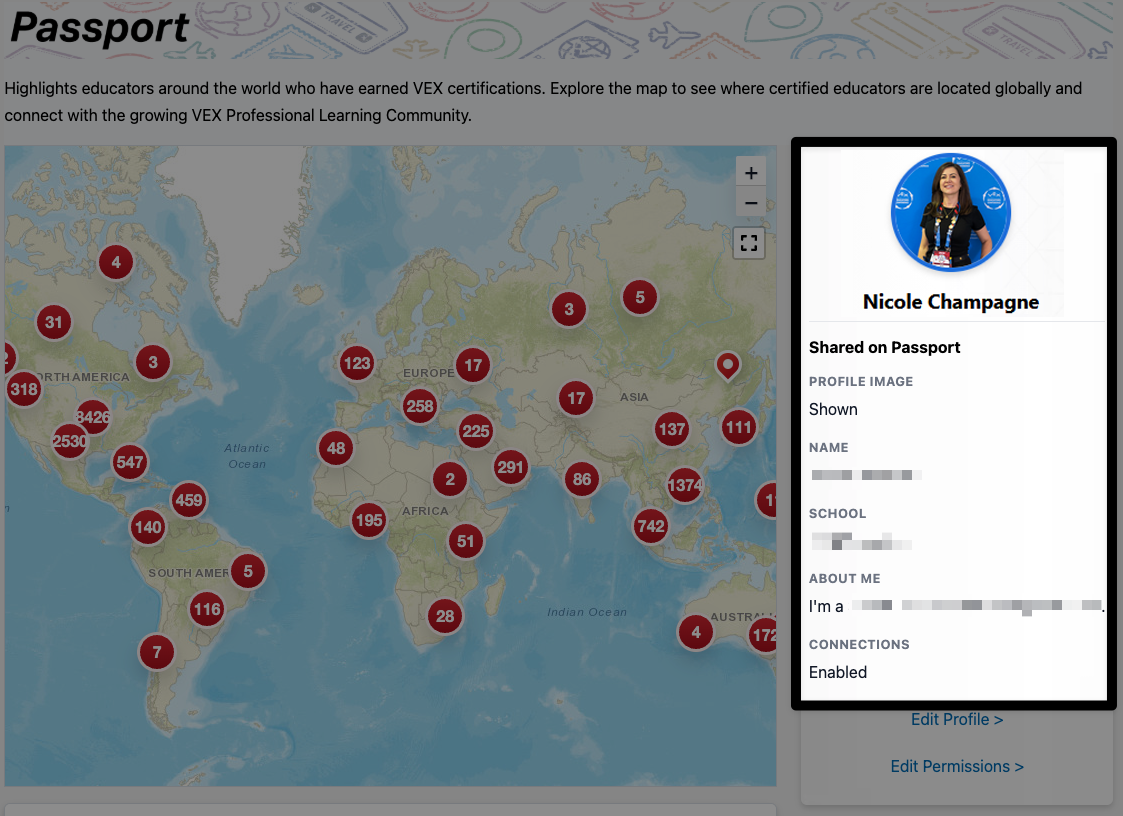Open the 1374 cluster marker
The image size is (1123, 816).
[685, 485]
